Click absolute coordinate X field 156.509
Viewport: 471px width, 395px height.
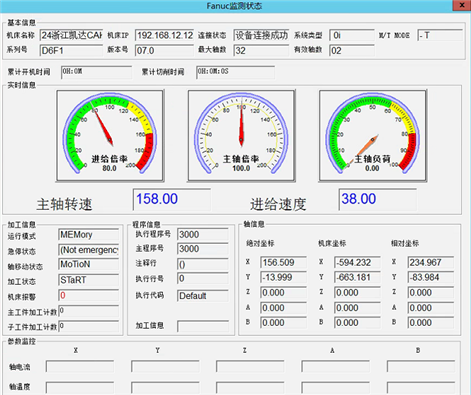[x=283, y=262]
